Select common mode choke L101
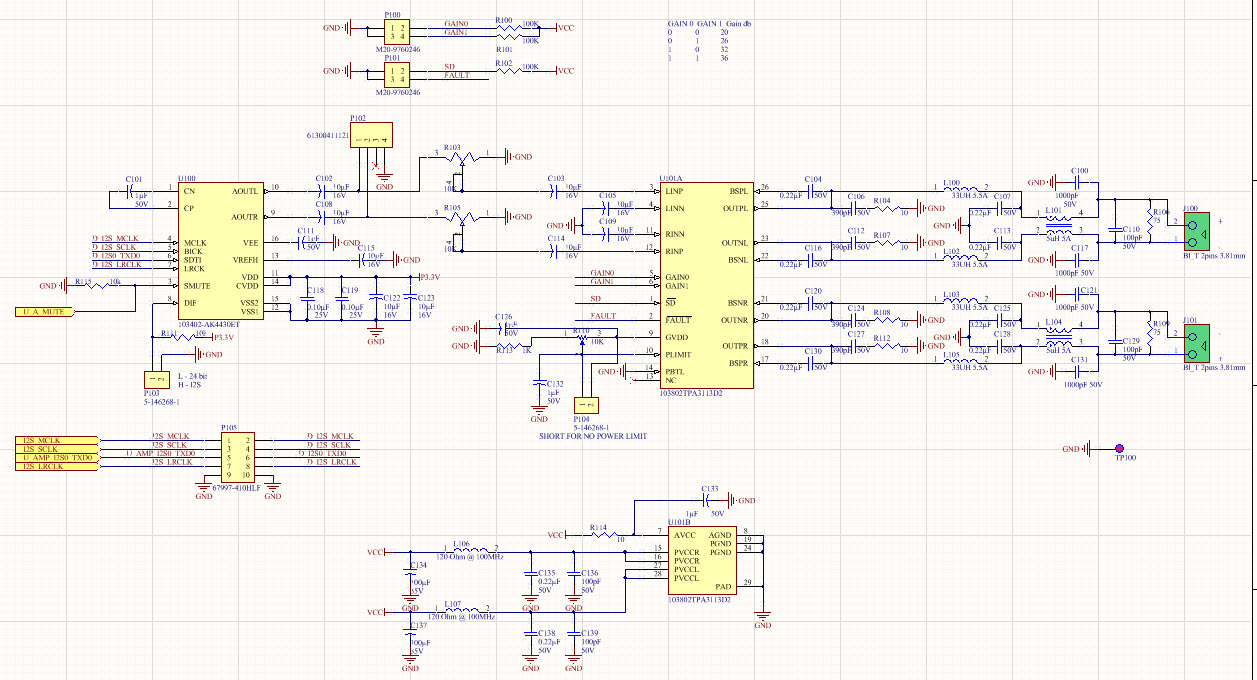1257x680 pixels. pos(1059,228)
